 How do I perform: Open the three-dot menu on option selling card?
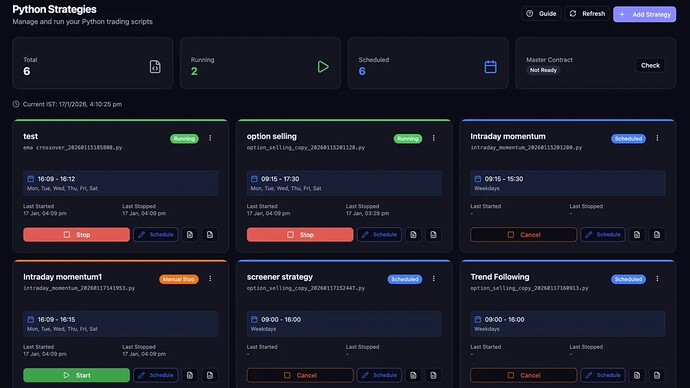(x=433, y=138)
